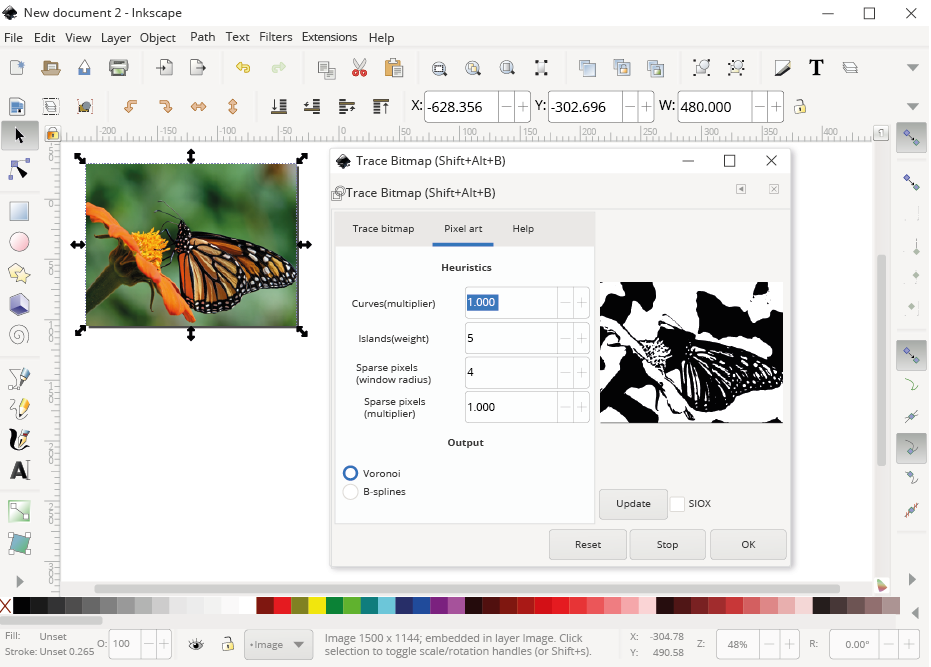Image resolution: width=931 pixels, height=667 pixels.
Task: Expand the commands bar overflow chevron
Action: 912,67
